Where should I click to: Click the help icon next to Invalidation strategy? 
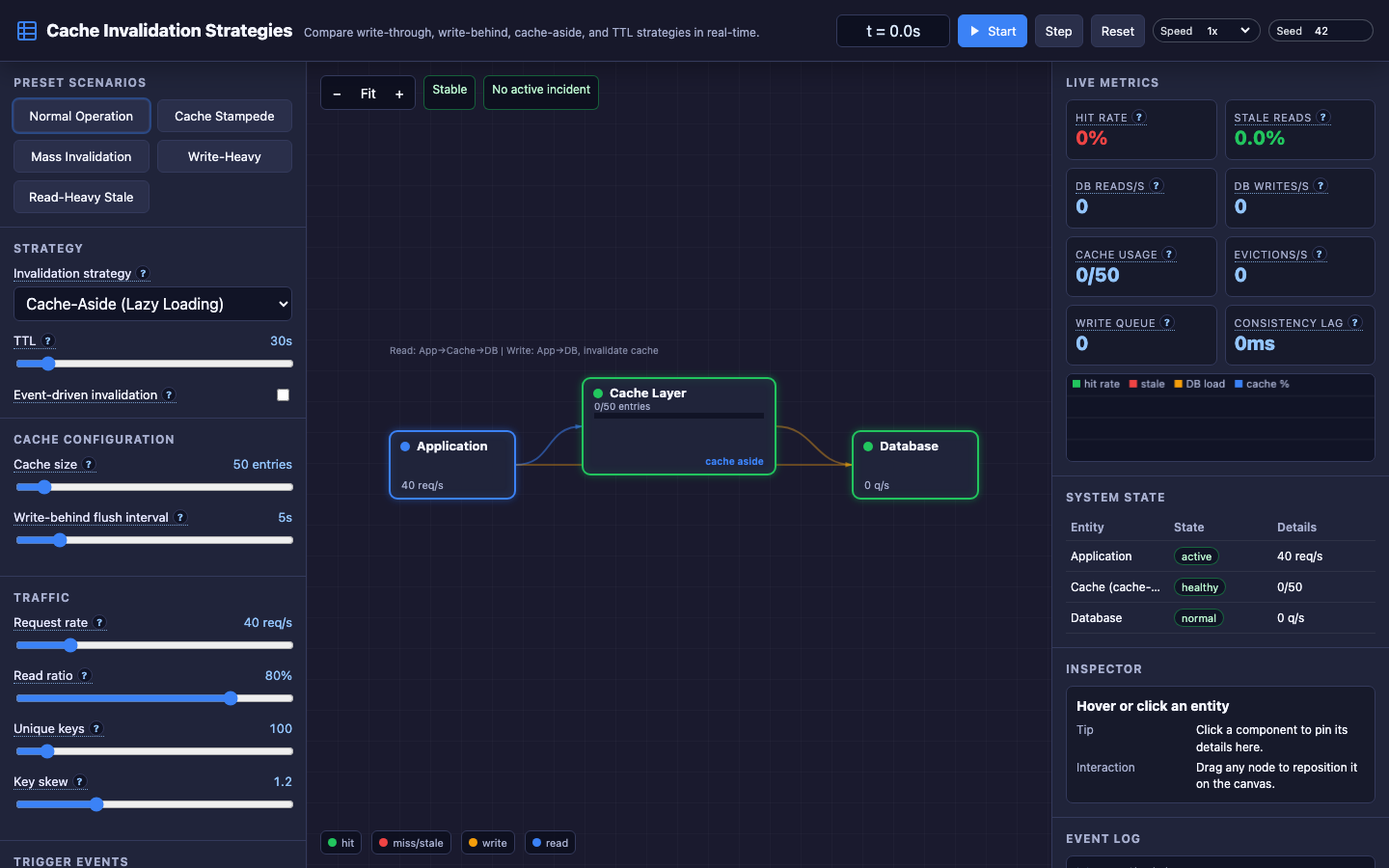click(x=144, y=274)
